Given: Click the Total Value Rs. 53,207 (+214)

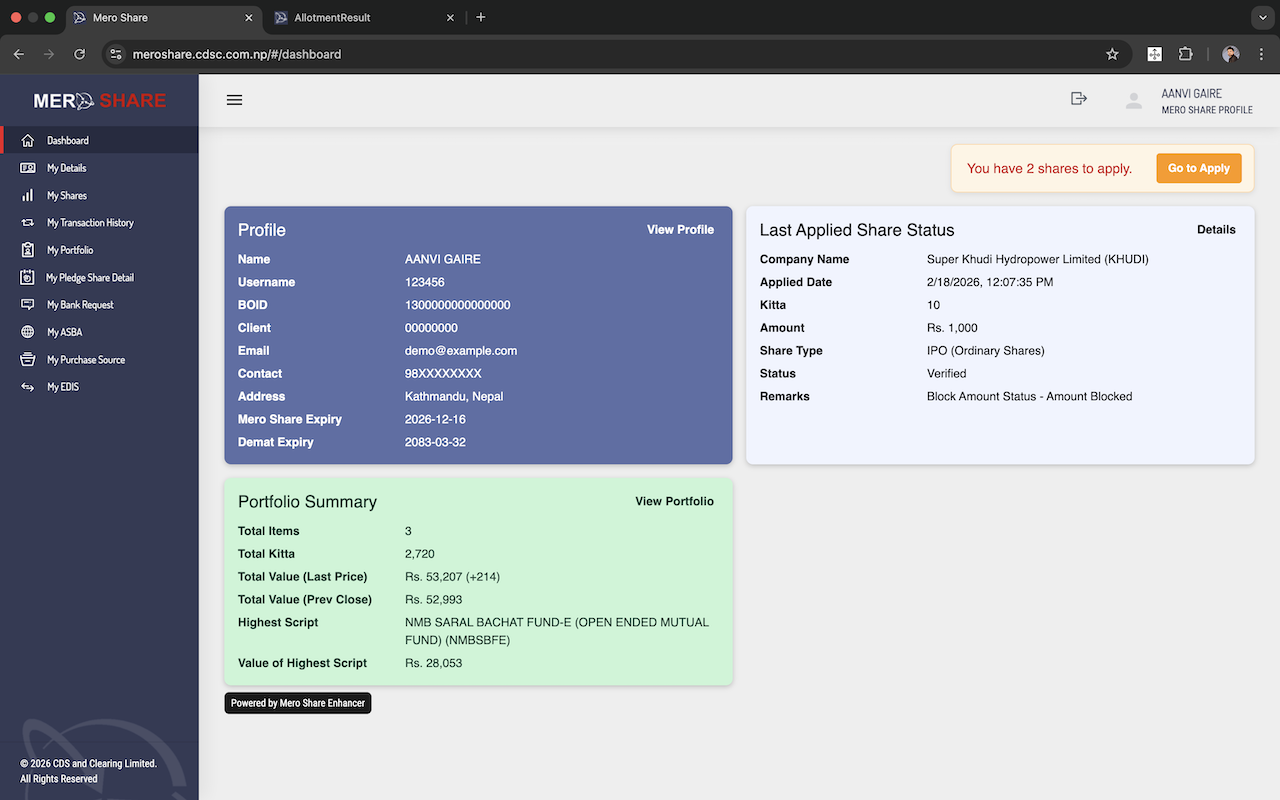Looking at the screenshot, I should 452,577.
